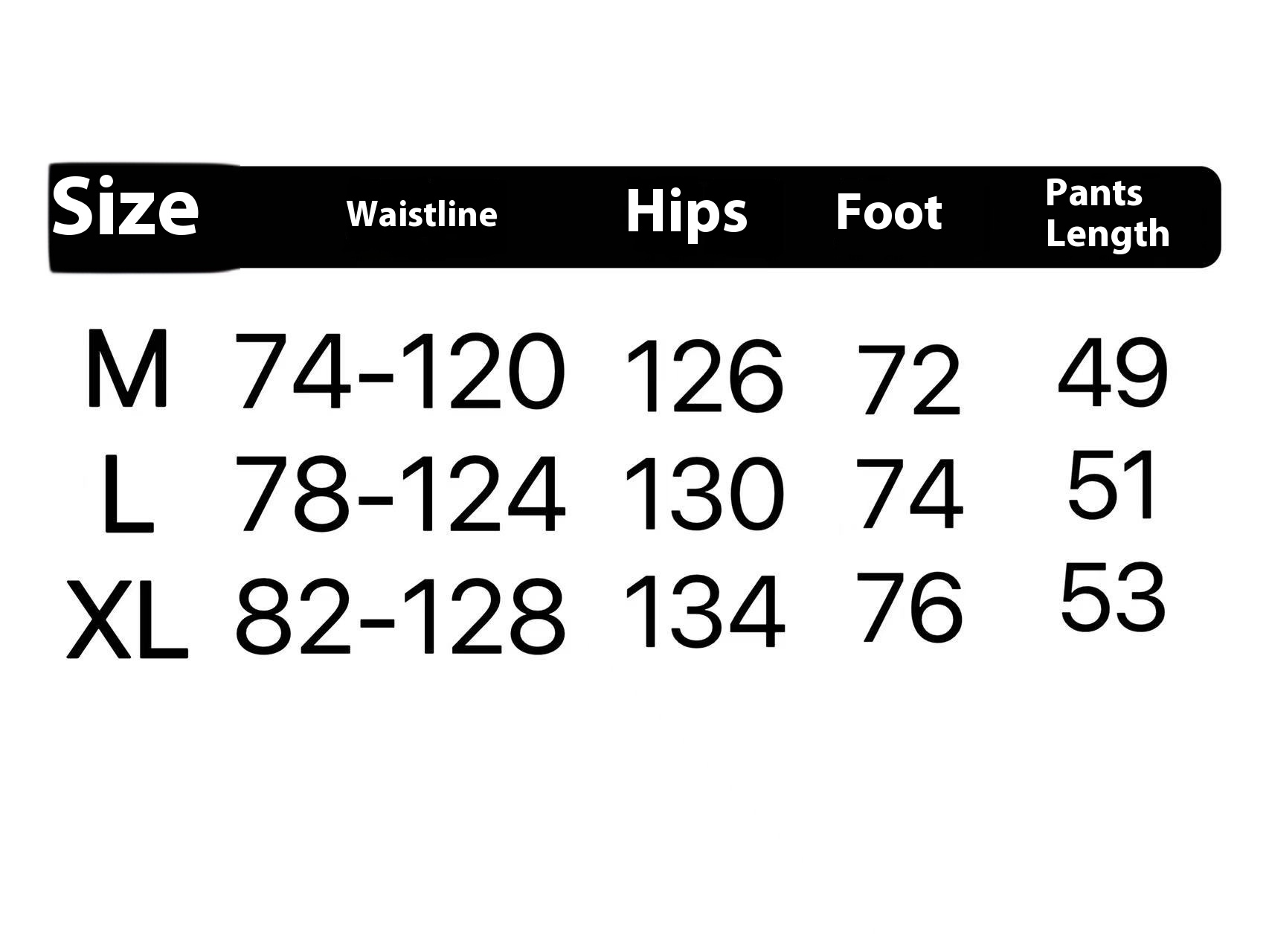This screenshot has height=952, width=1269.
Task: Select the L size row label
Action: (128, 495)
